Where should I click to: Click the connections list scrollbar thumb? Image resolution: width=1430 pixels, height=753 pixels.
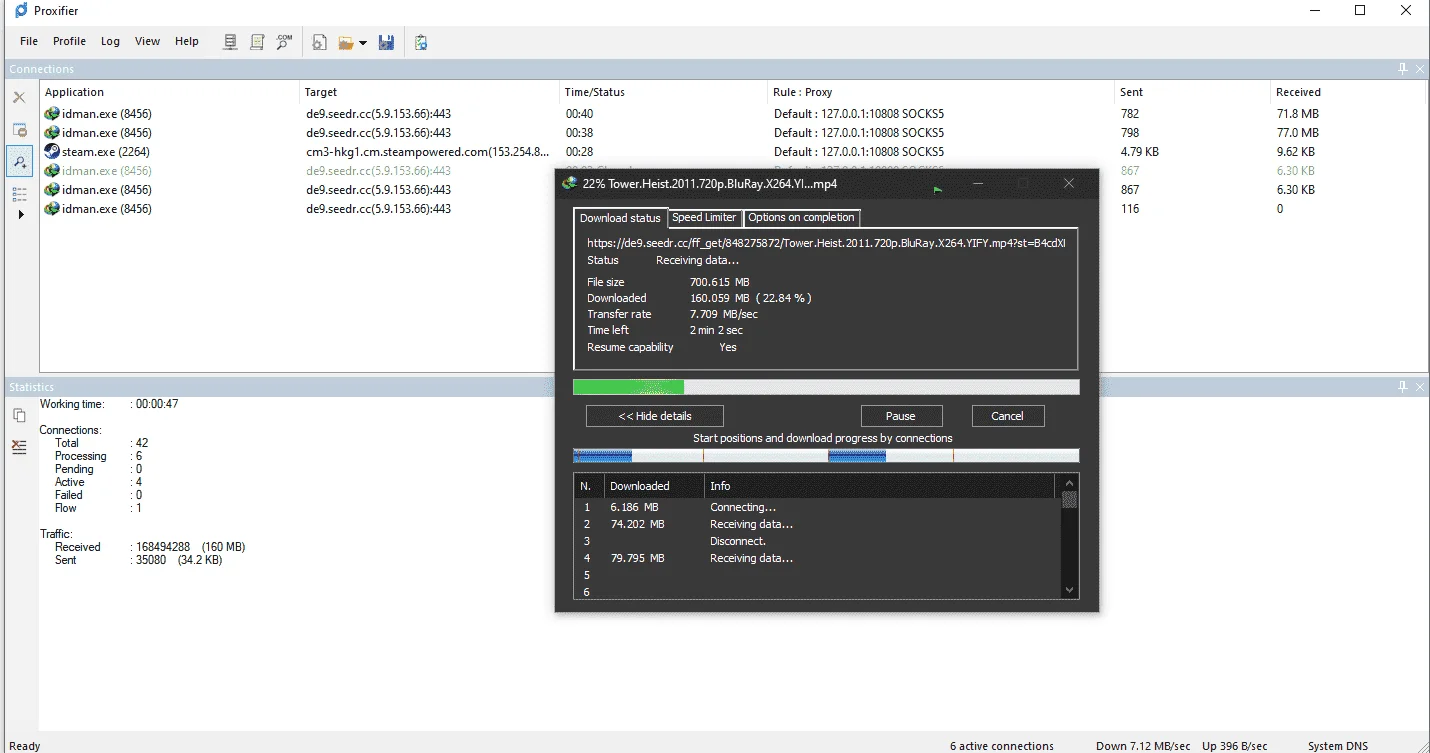1069,499
